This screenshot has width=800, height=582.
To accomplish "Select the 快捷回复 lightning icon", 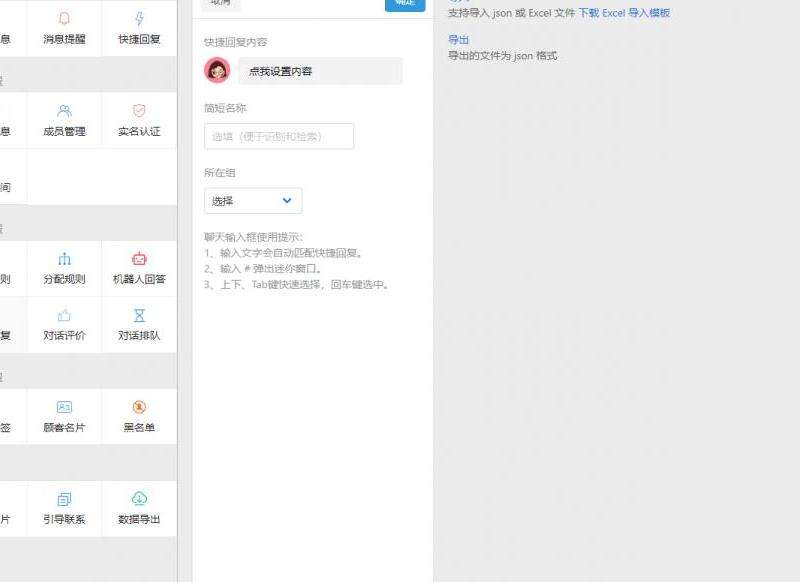I will pyautogui.click(x=139, y=20).
